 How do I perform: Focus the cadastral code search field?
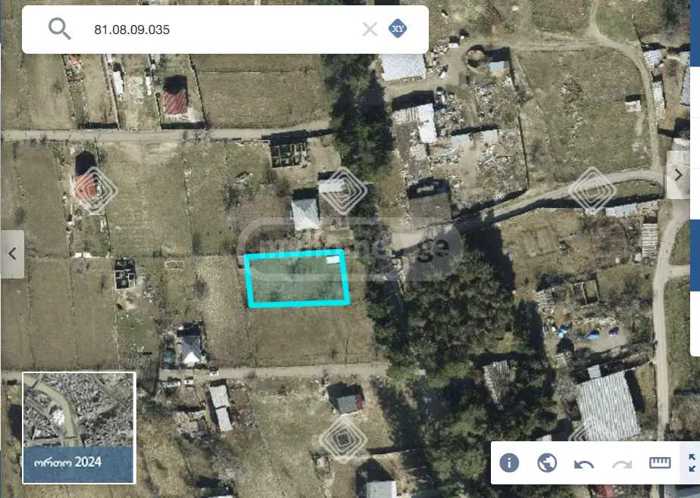(221, 29)
